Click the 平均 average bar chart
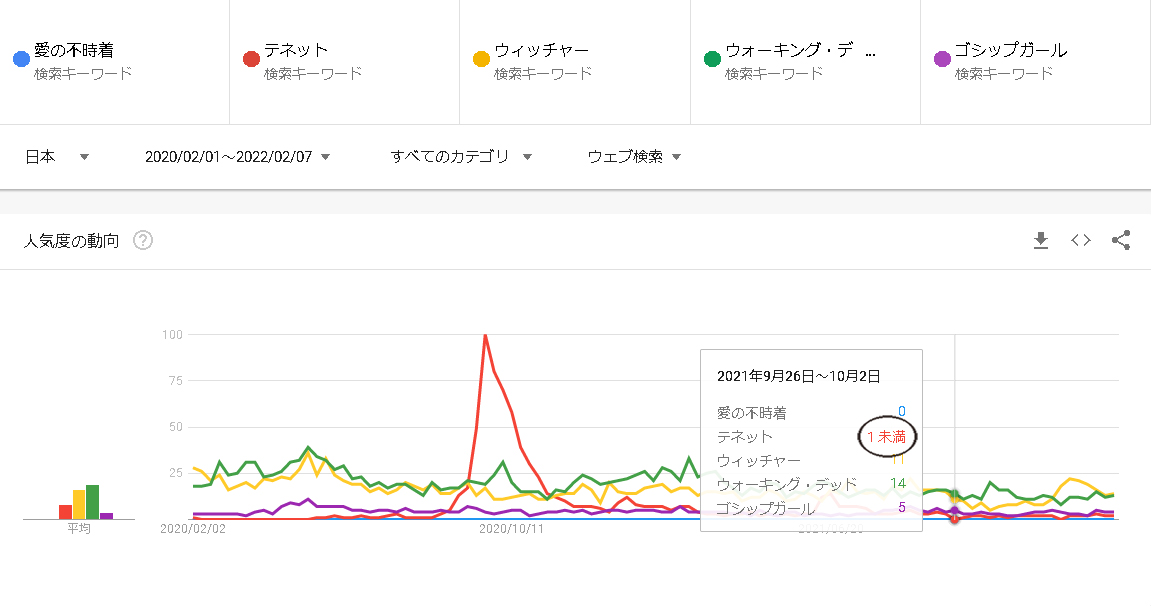Viewport: 1151px width, 606px height. click(79, 503)
